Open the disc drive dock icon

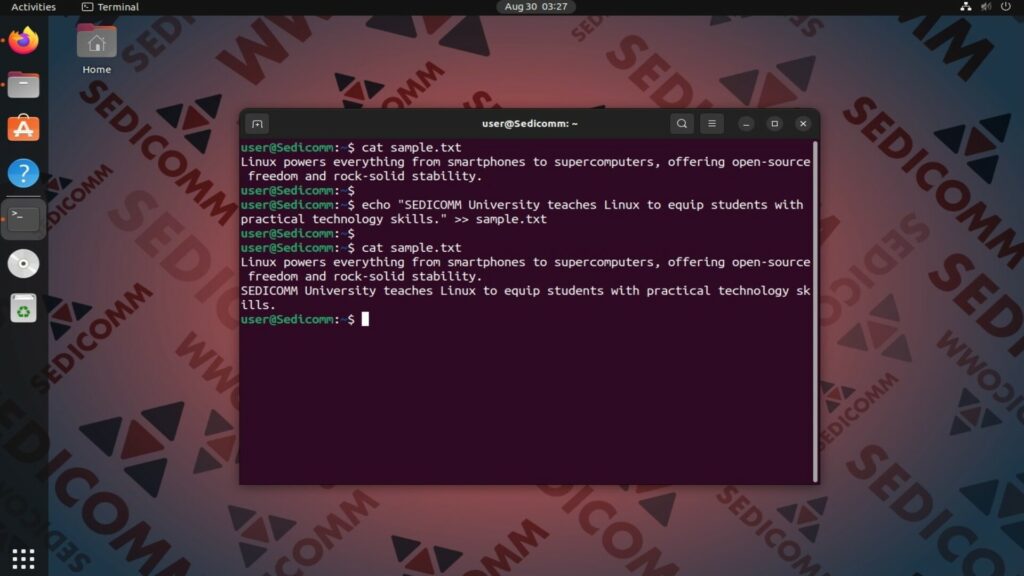pyautogui.click(x=24, y=263)
